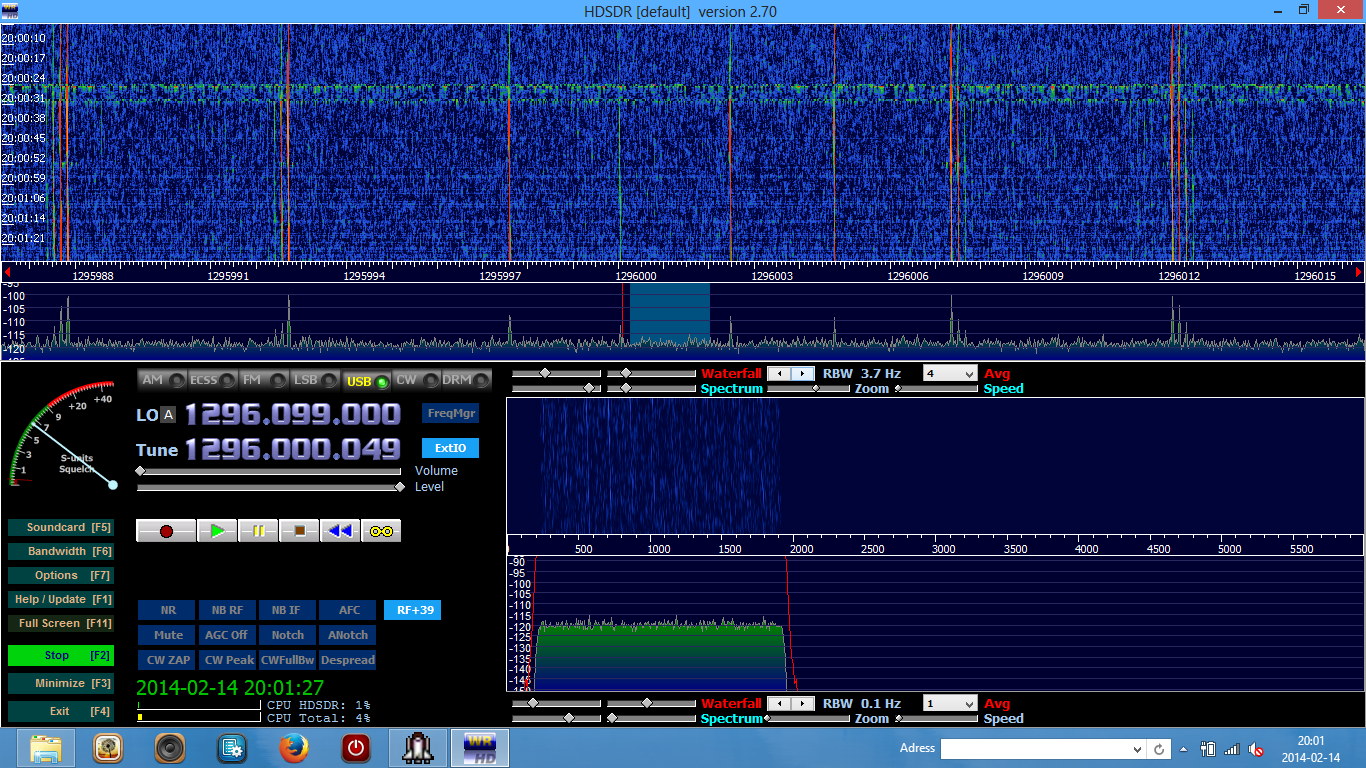Toggle CW ZAP function
This screenshot has height=768, width=1366.
tap(167, 660)
